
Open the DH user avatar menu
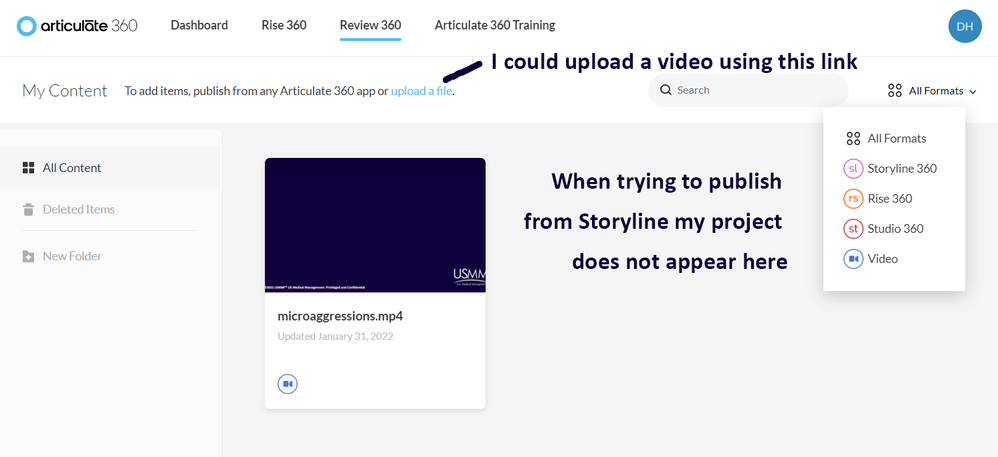point(964,26)
